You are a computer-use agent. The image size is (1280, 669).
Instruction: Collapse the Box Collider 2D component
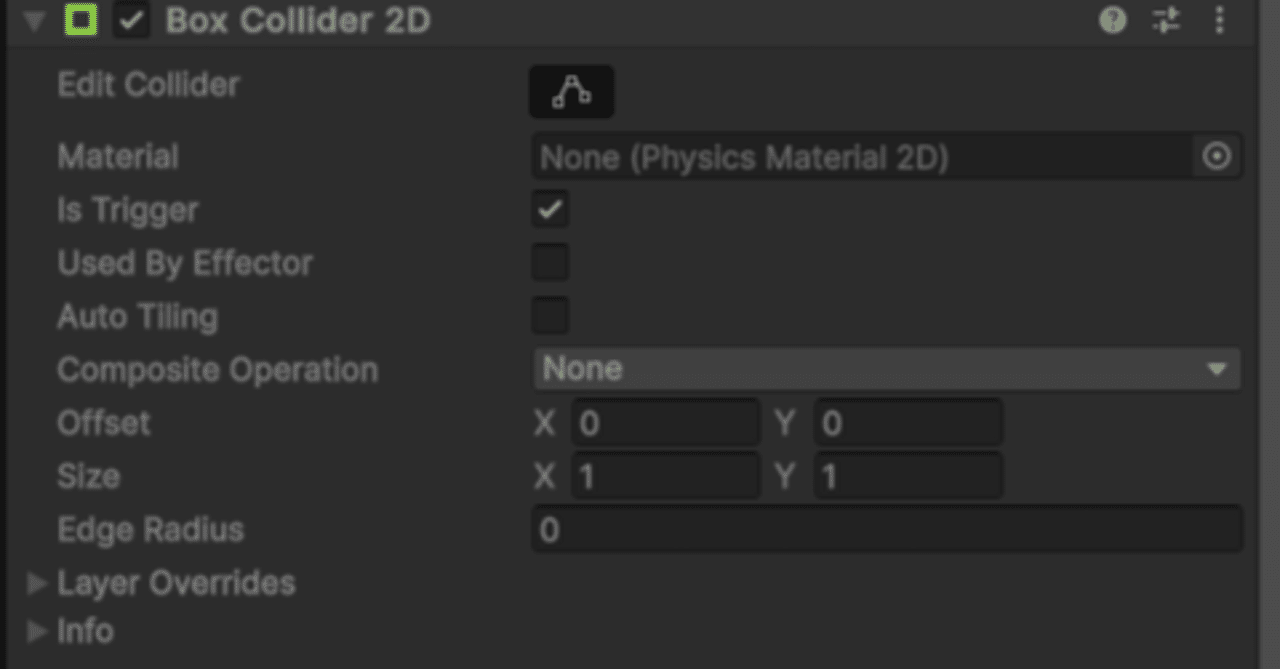click(31, 20)
